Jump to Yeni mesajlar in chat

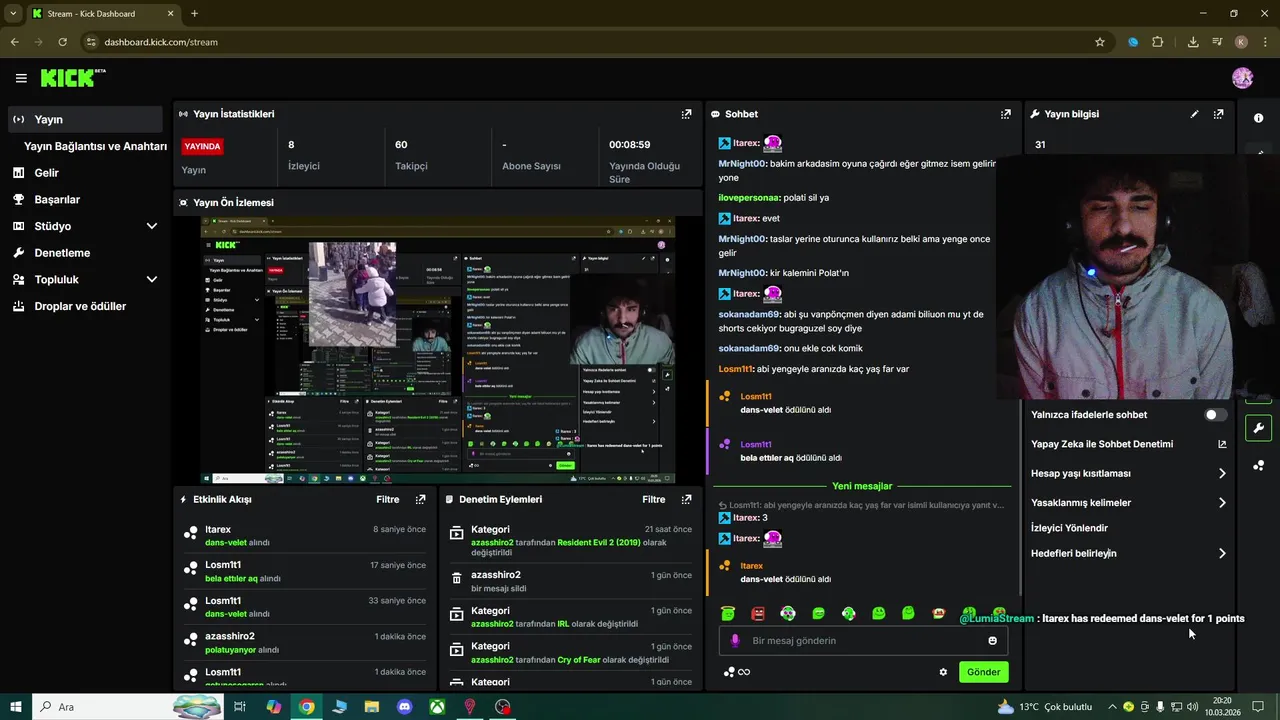click(x=862, y=486)
